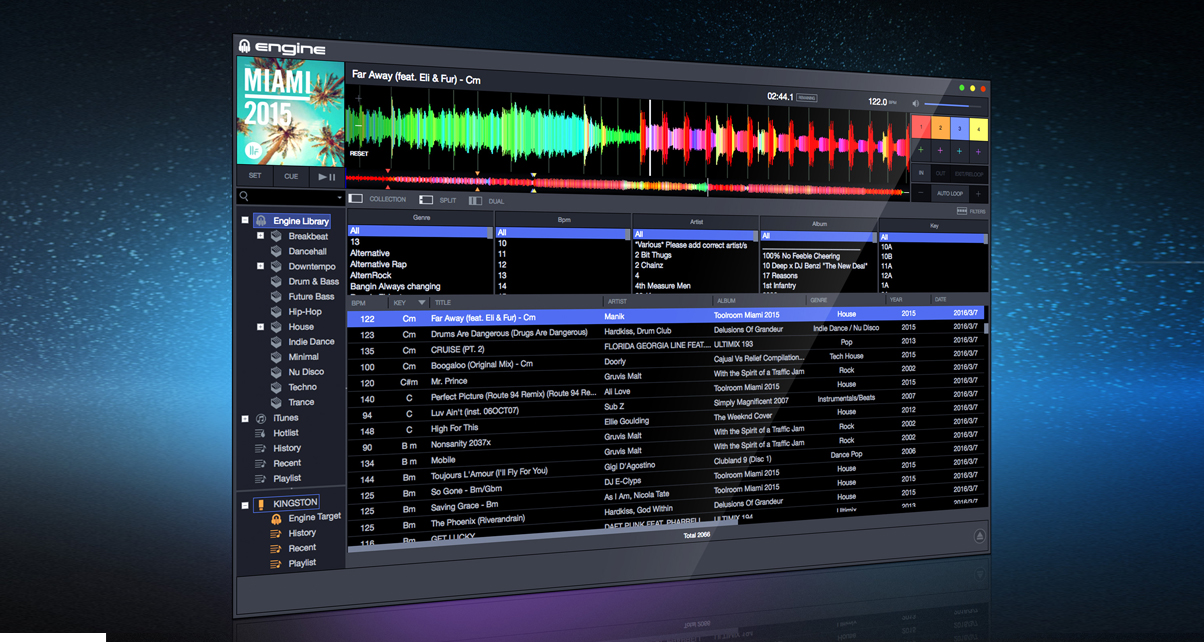Click the Drum & Bass crate icon

point(276,281)
